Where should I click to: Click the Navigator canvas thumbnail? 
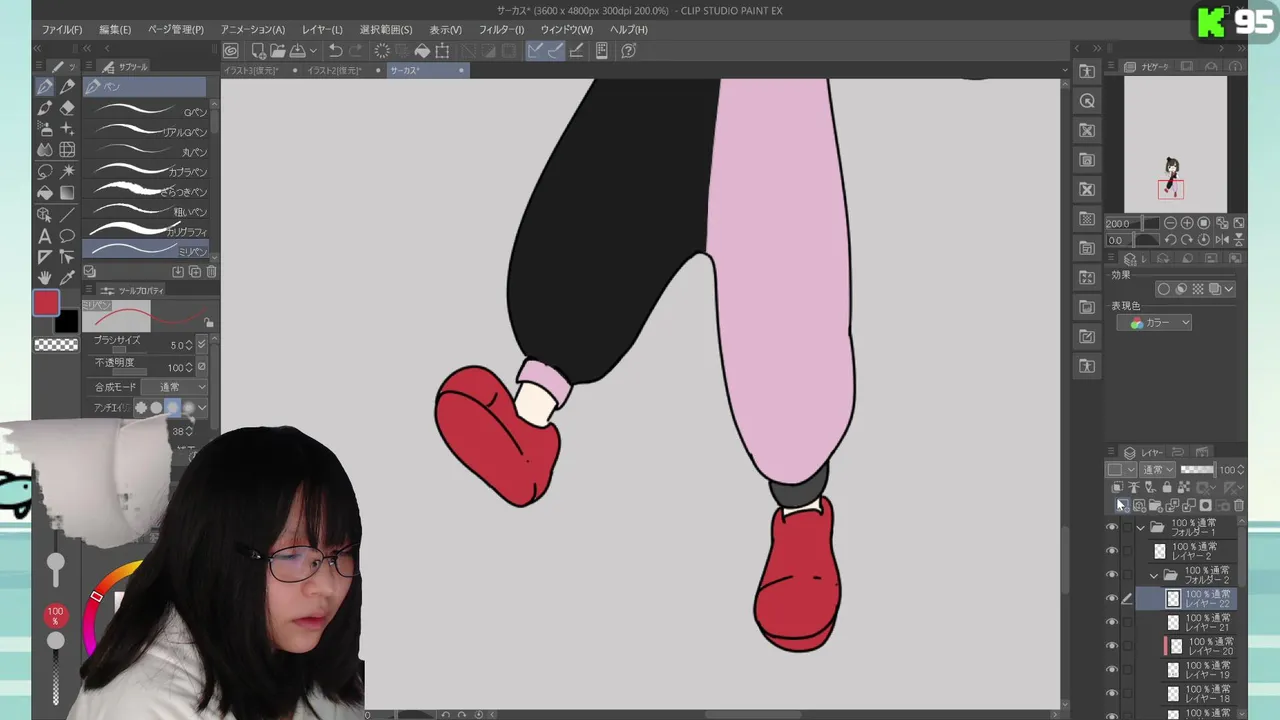tap(1175, 144)
